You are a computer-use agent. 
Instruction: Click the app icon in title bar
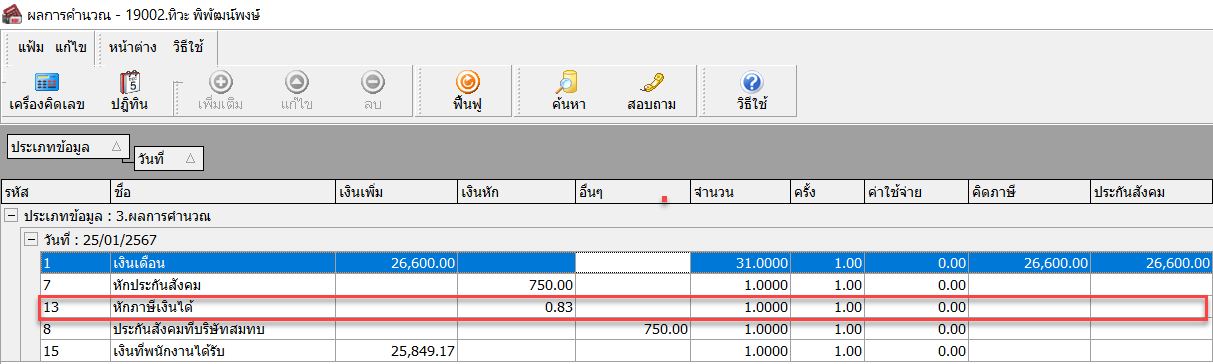13,14
